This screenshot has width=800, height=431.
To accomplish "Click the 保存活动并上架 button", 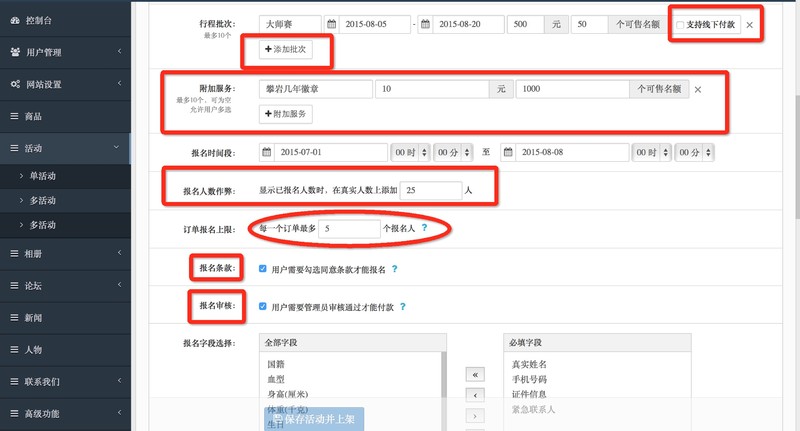I will pos(314,419).
